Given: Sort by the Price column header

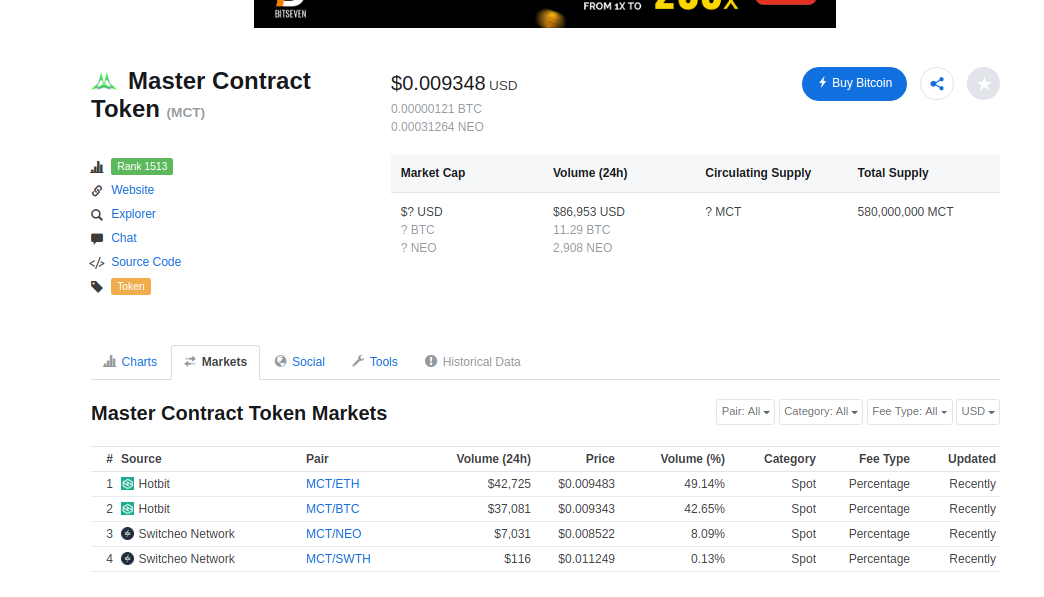Looking at the screenshot, I should tap(600, 459).
